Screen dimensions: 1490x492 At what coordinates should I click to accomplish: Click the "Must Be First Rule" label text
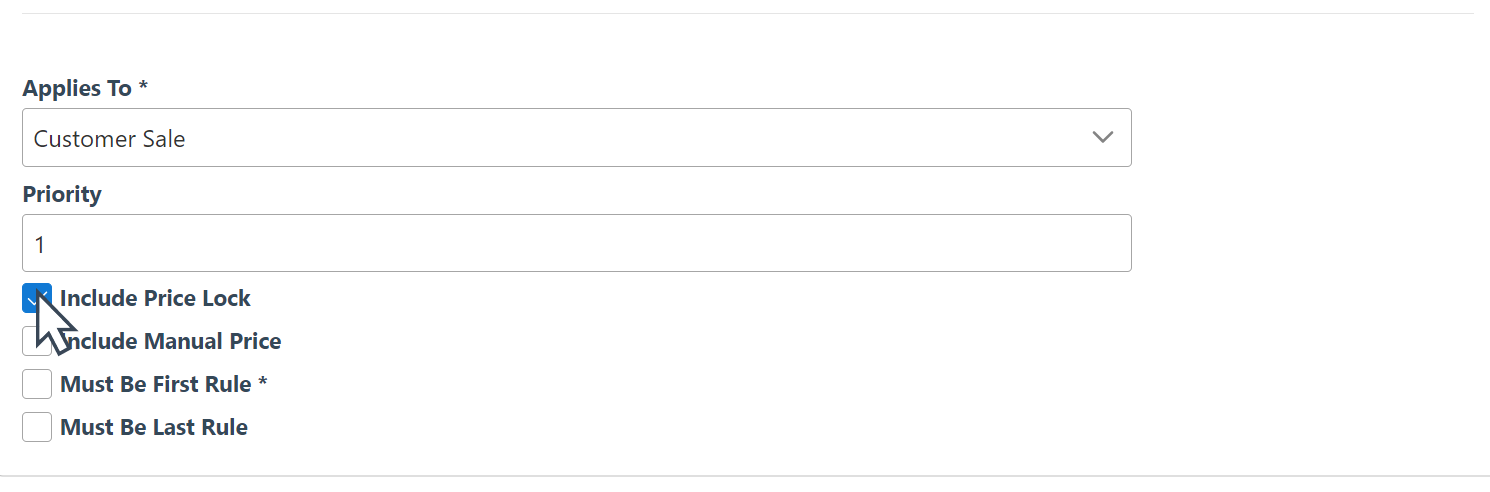pos(156,384)
